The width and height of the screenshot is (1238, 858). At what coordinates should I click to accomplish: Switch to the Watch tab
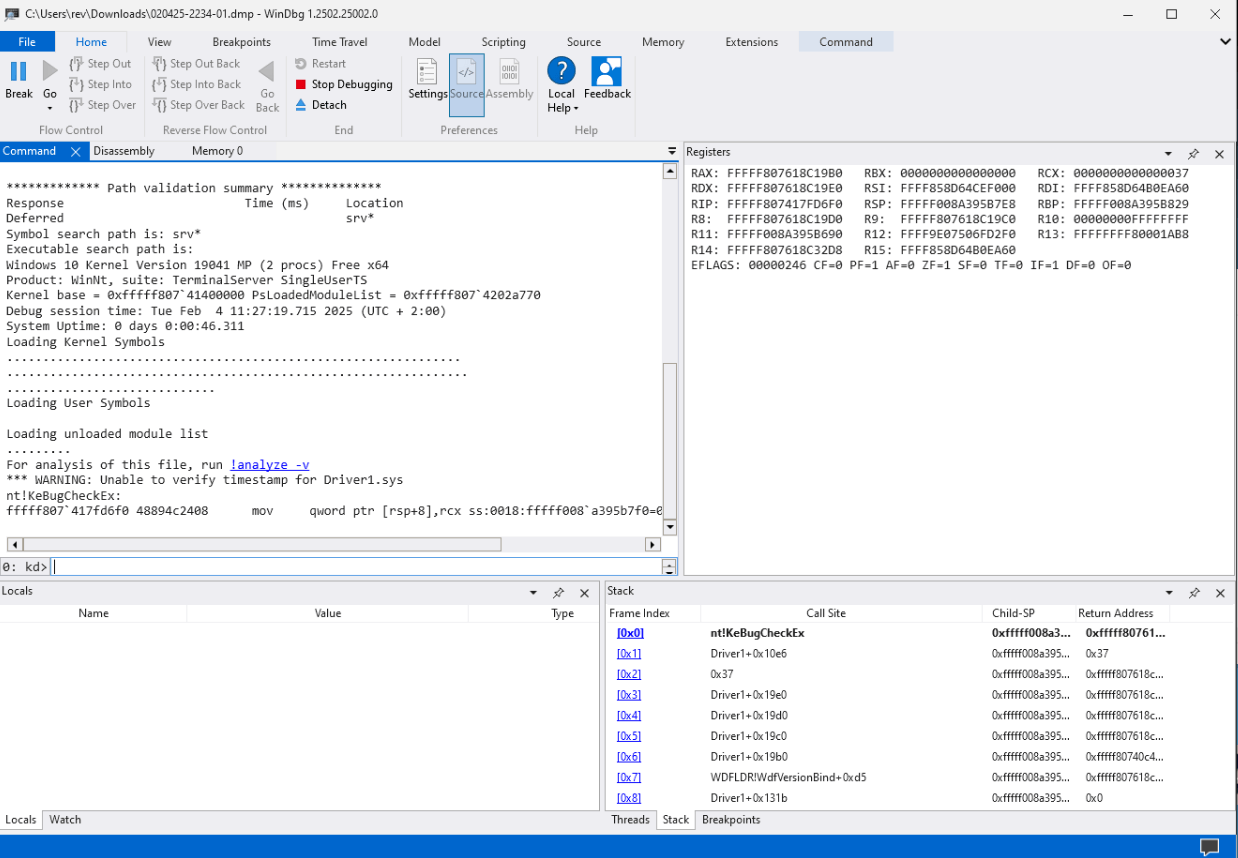tap(65, 820)
